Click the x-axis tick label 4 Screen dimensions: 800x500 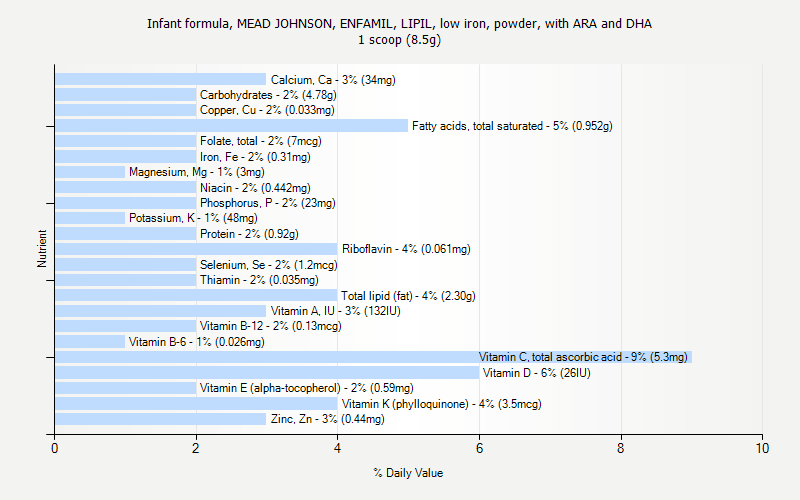[x=337, y=448]
